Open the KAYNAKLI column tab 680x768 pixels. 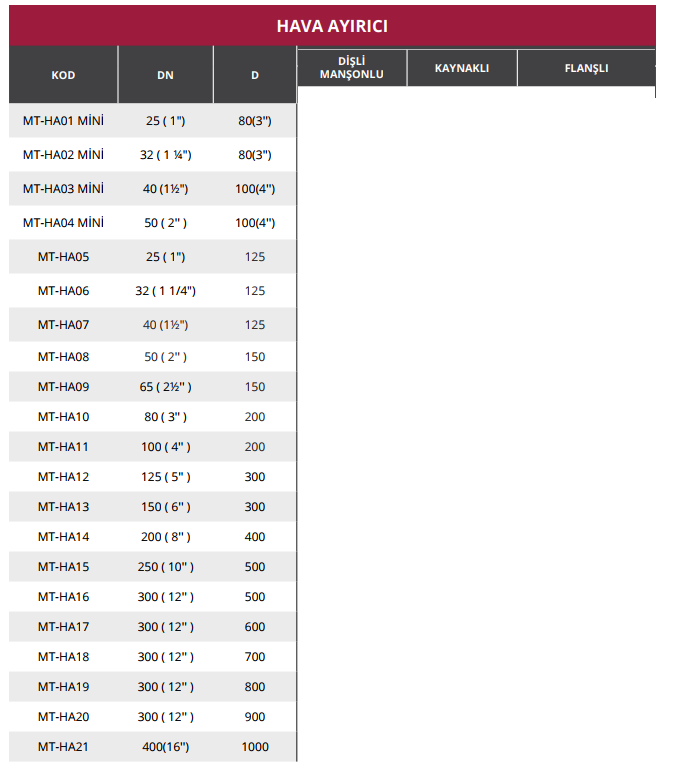[x=462, y=68]
